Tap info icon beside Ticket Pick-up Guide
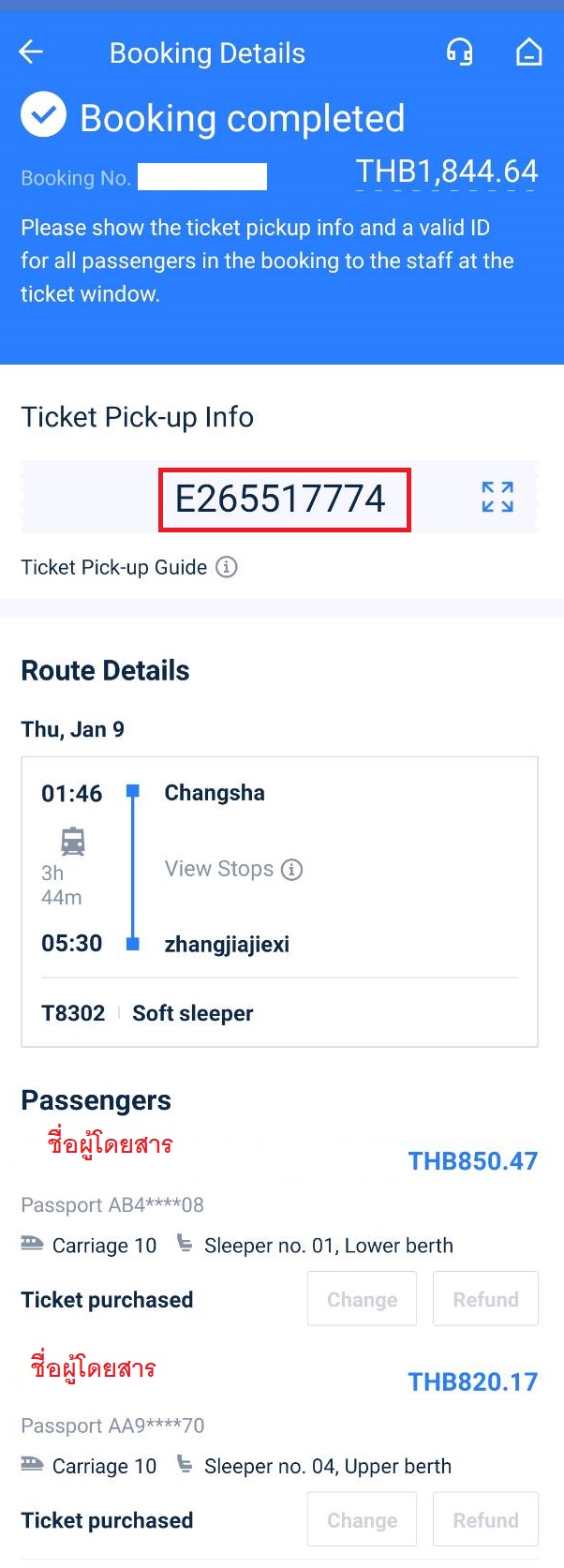 (227, 567)
